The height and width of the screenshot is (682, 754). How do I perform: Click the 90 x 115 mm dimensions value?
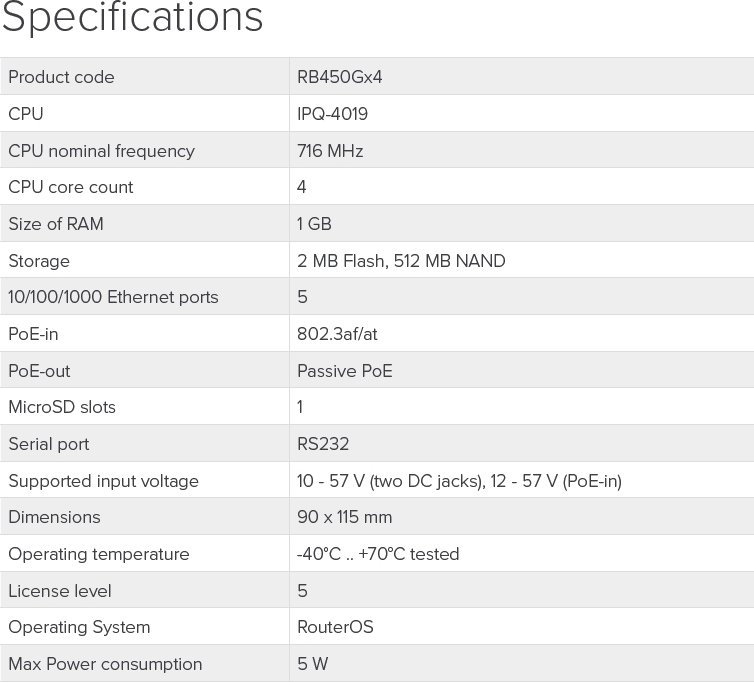pos(344,517)
